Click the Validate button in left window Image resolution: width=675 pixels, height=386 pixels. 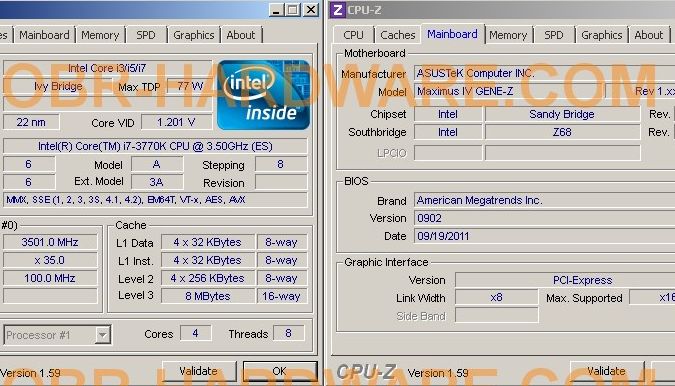pos(198,371)
